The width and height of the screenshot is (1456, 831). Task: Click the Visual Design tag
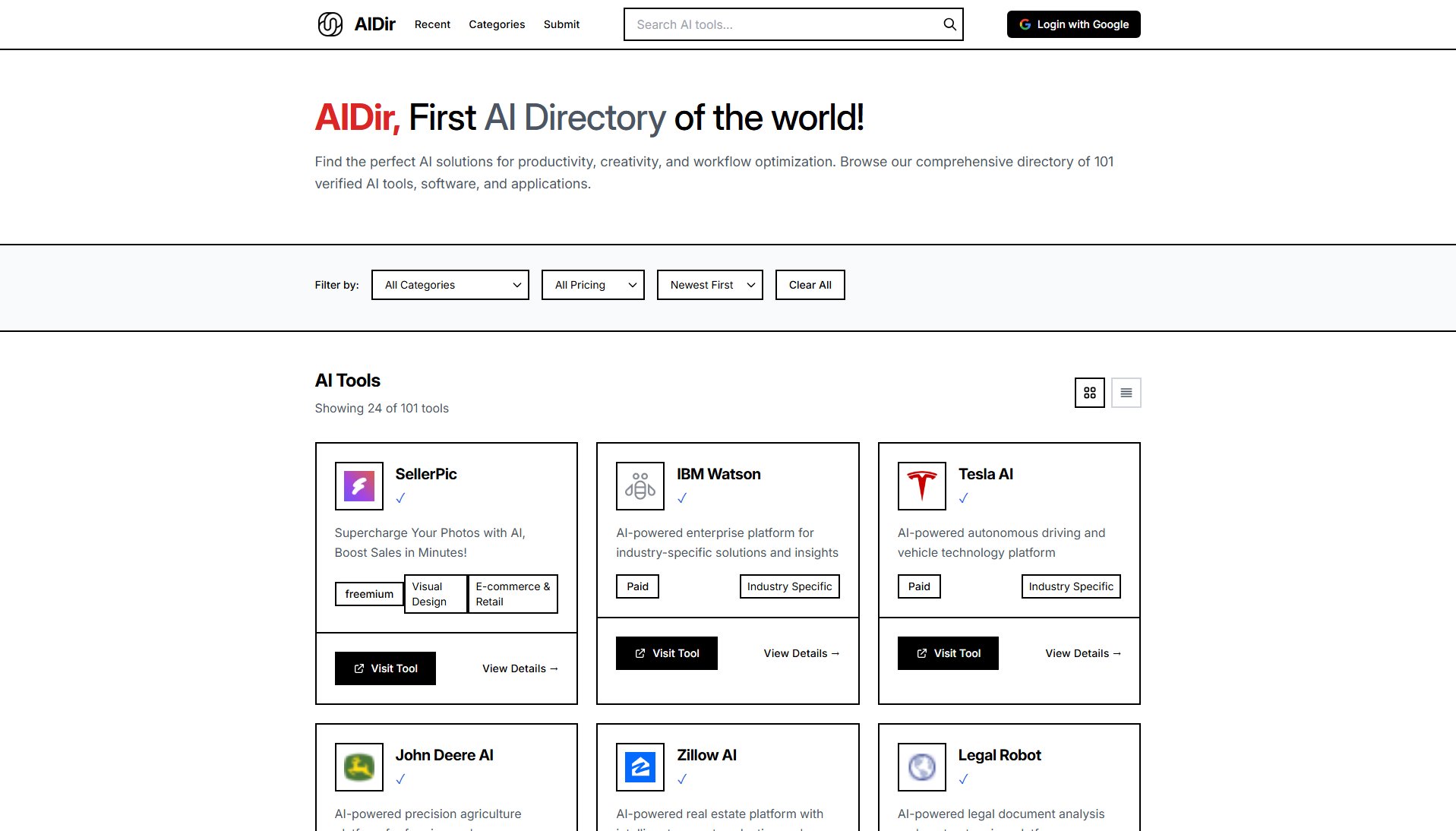436,594
